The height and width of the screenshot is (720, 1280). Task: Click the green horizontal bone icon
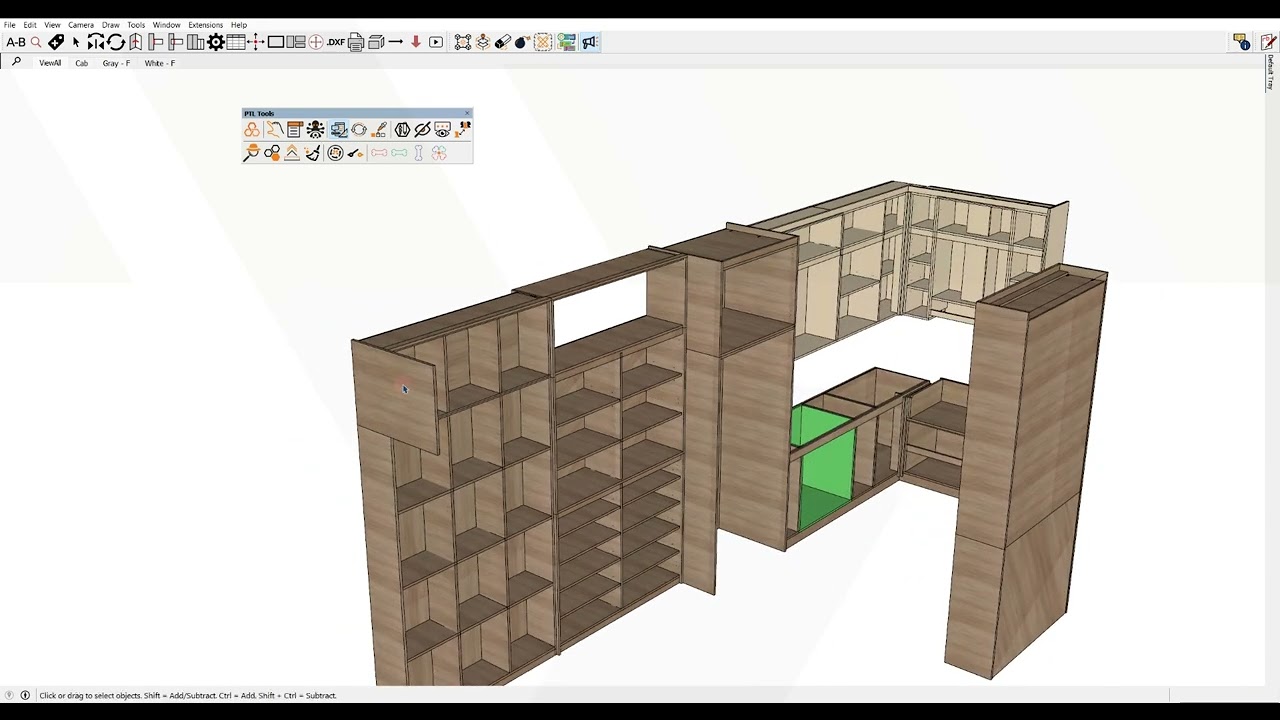(399, 153)
